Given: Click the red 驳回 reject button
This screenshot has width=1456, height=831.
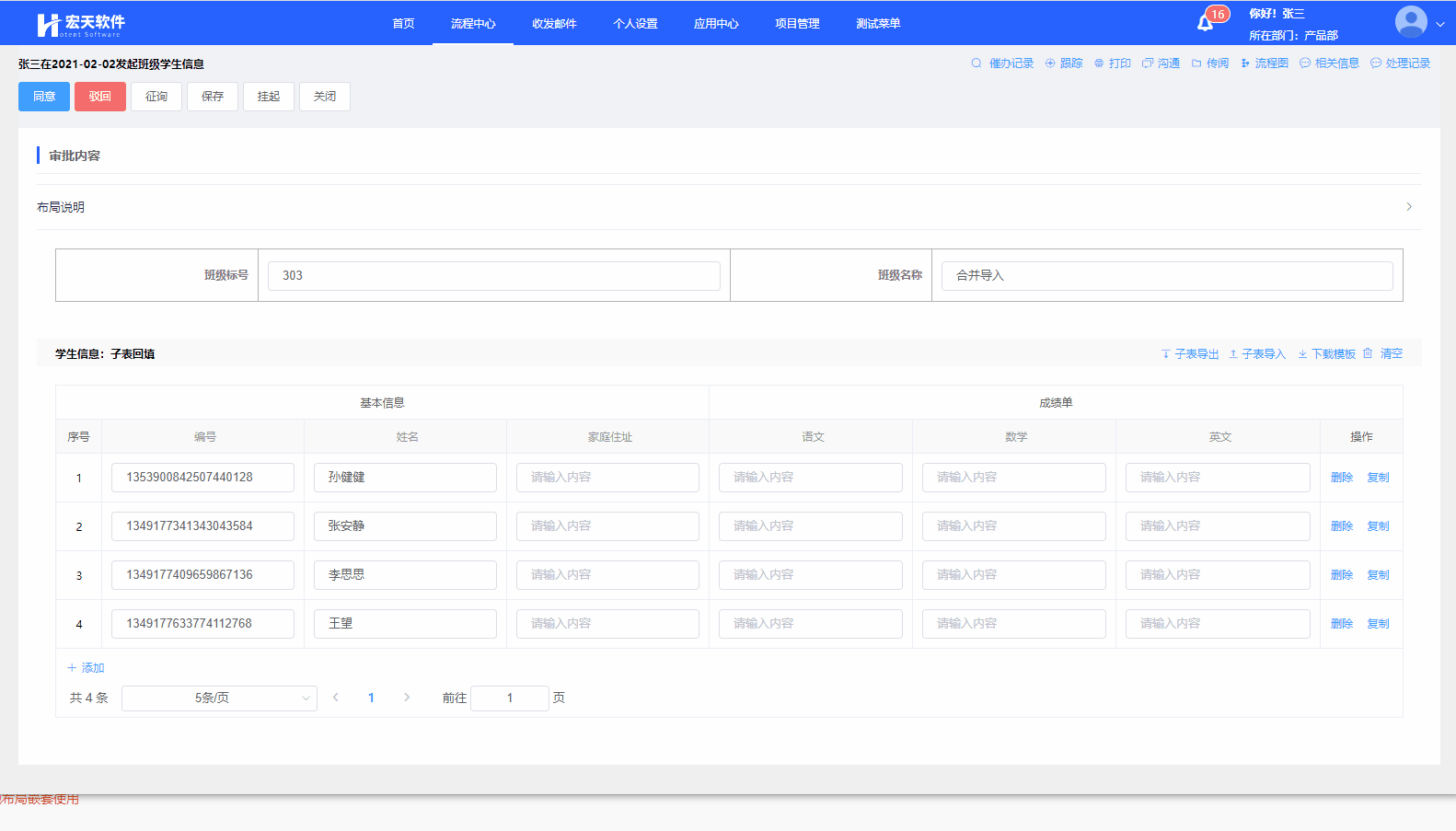Looking at the screenshot, I should point(100,97).
